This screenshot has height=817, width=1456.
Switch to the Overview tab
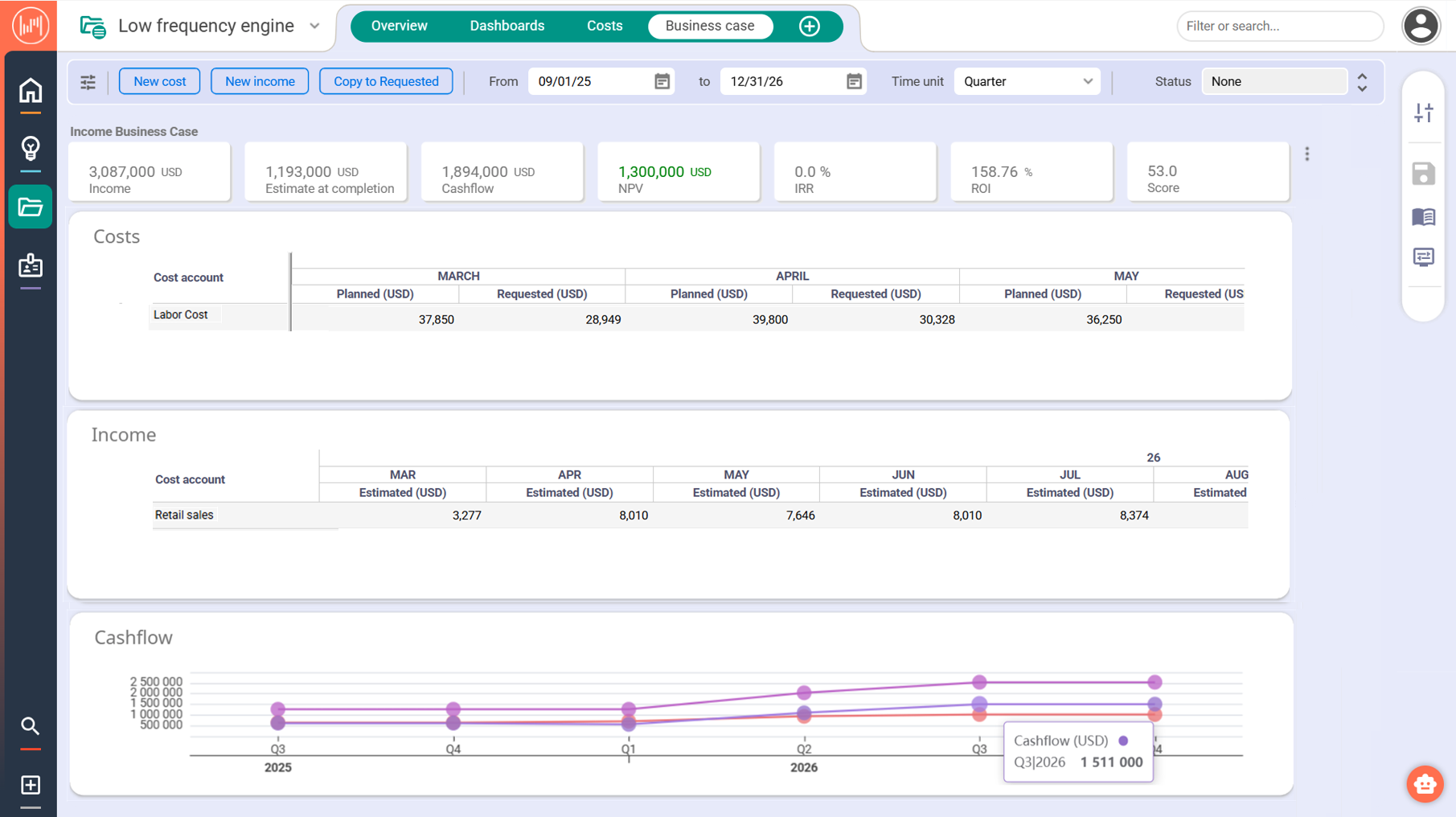click(399, 26)
